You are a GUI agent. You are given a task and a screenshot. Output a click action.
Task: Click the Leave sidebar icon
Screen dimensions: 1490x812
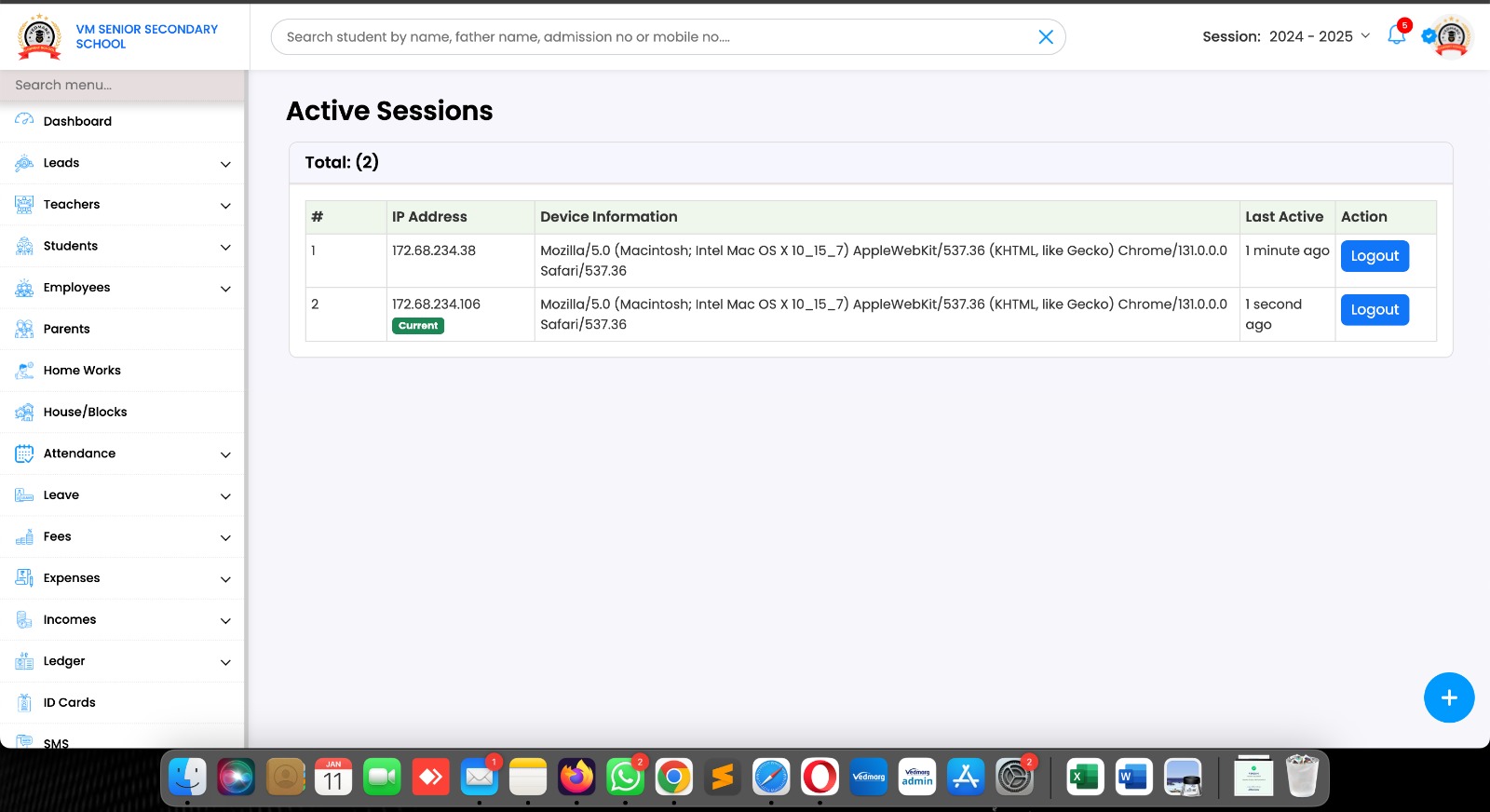(24, 495)
